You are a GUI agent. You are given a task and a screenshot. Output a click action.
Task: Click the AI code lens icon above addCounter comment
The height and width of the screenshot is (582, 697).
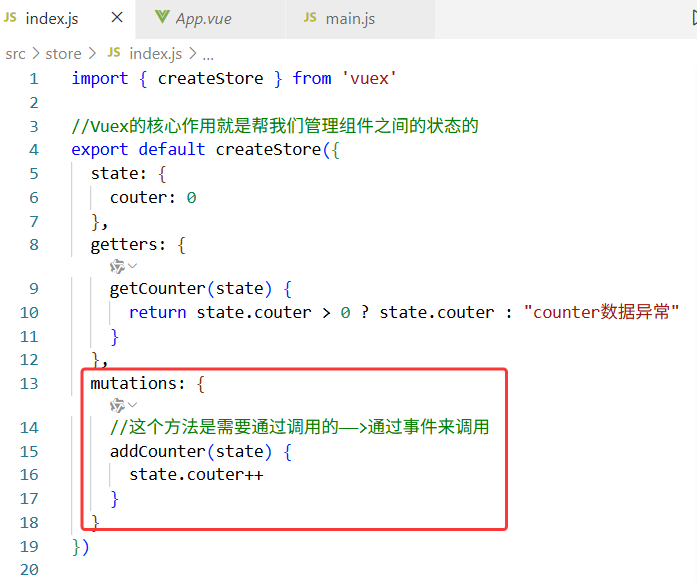(117, 405)
